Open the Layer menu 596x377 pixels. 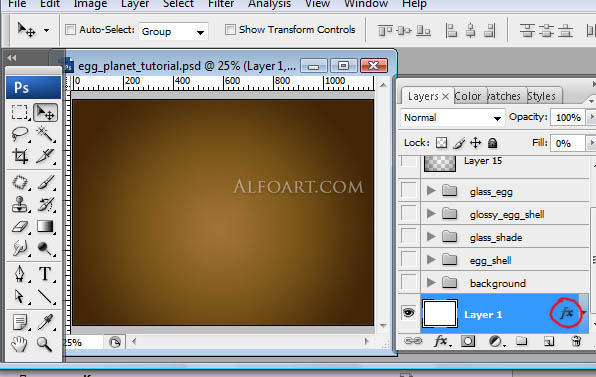[x=135, y=4]
